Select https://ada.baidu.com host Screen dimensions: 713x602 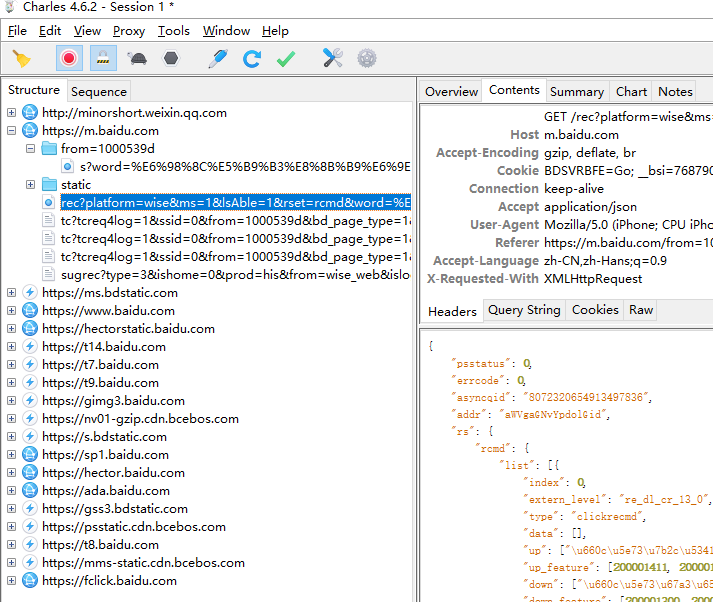[x=106, y=491]
